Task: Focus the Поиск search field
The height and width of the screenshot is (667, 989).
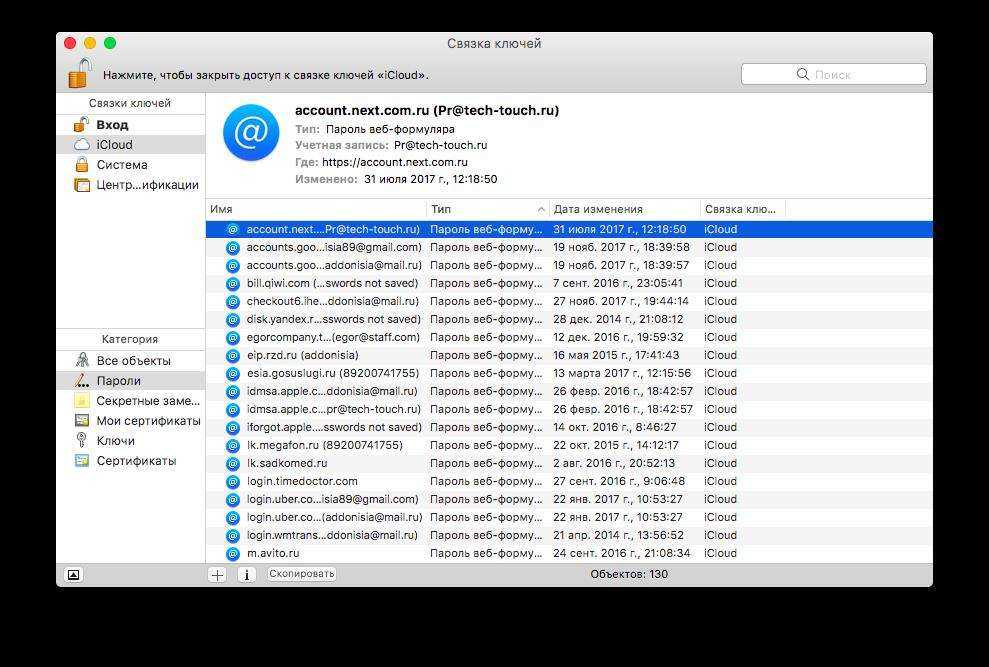Action: (833, 74)
